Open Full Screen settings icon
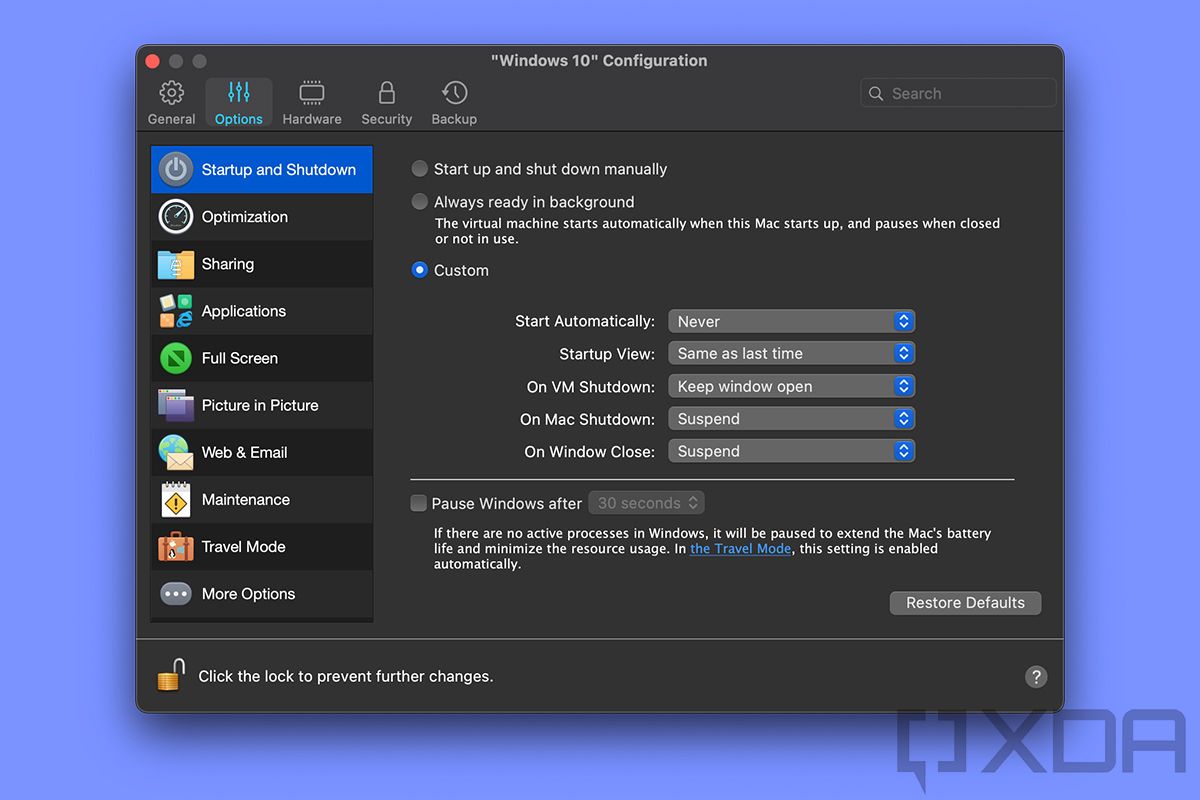Screen dimensions: 1200x800 coord(176,358)
